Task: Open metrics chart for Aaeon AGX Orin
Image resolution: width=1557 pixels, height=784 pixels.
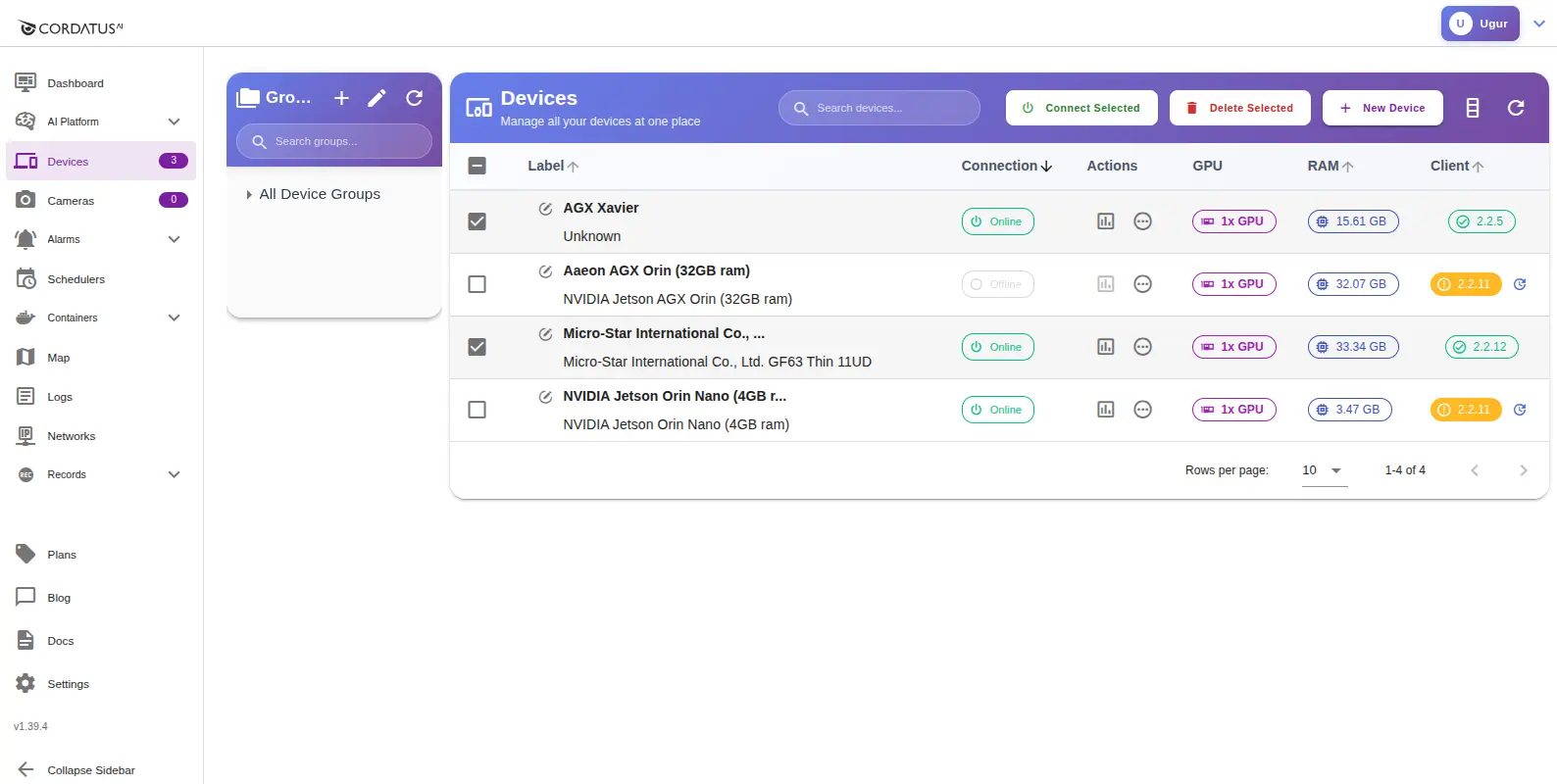Action: pyautogui.click(x=1105, y=284)
